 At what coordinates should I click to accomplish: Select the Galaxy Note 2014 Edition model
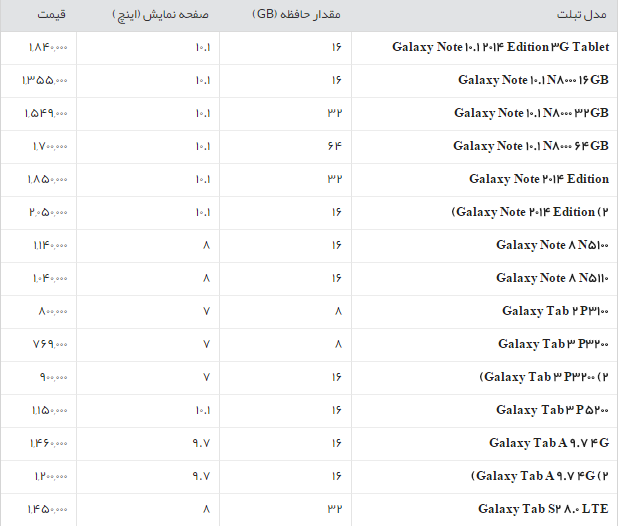(538, 179)
